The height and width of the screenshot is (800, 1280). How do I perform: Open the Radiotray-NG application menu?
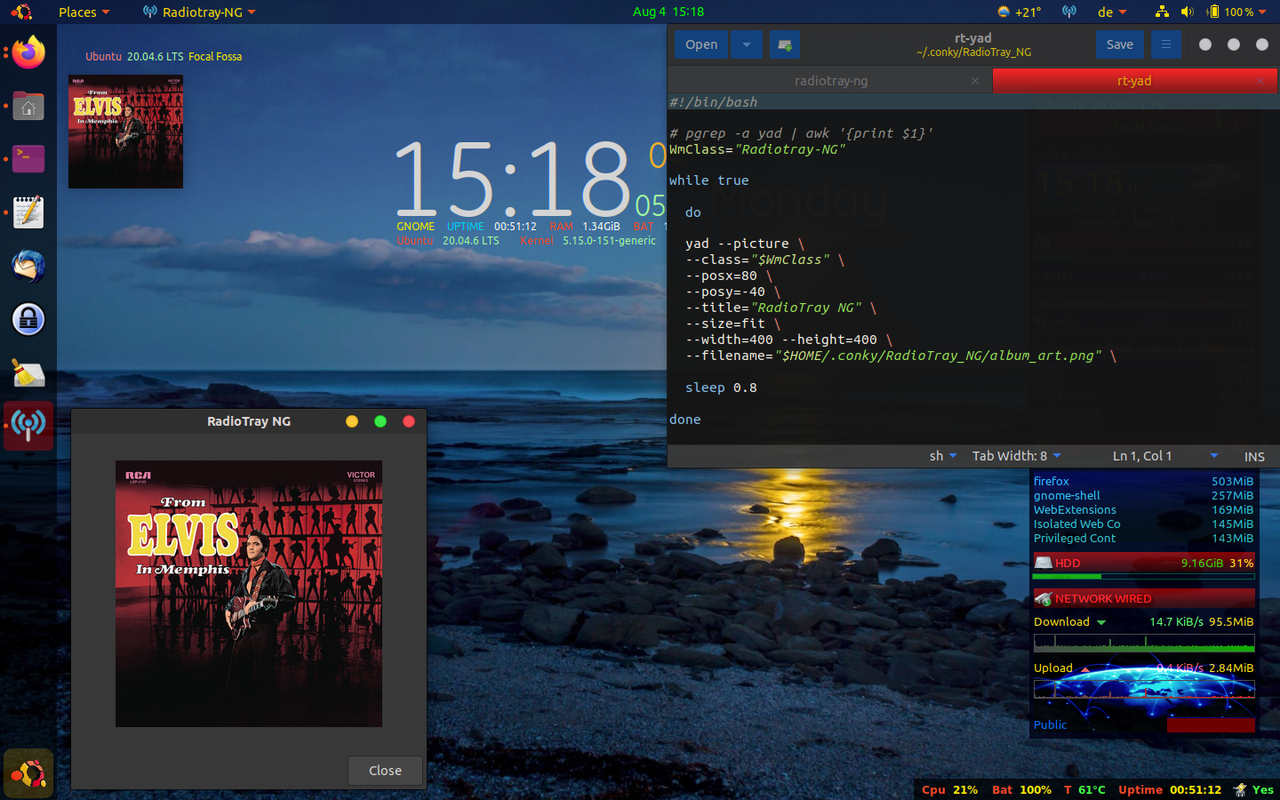(x=200, y=12)
